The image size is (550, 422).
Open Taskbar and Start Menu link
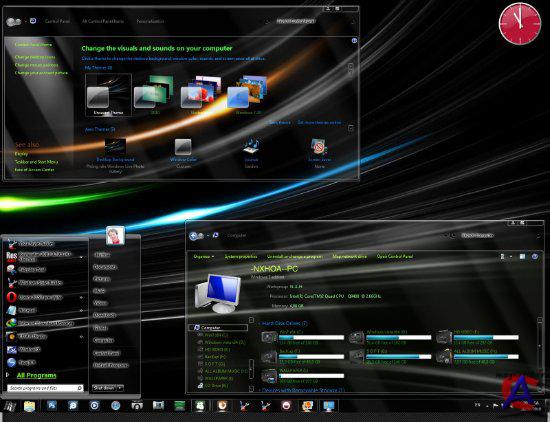[36, 162]
